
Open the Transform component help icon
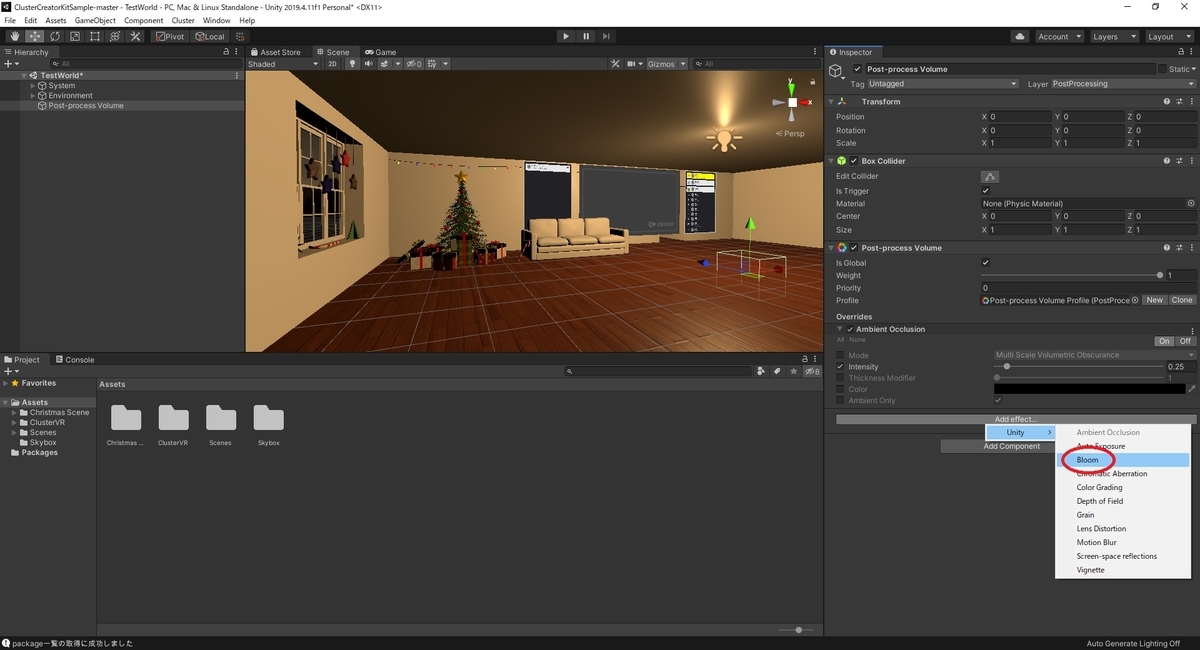click(1166, 101)
